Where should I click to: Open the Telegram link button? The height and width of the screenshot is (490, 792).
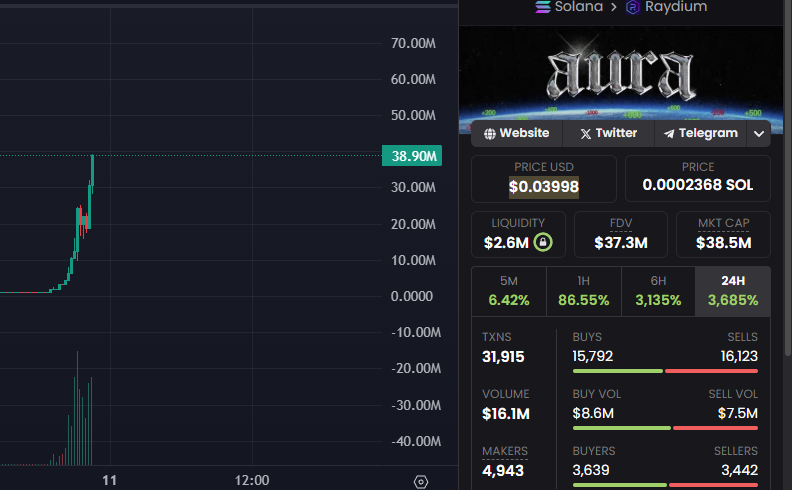(x=701, y=133)
